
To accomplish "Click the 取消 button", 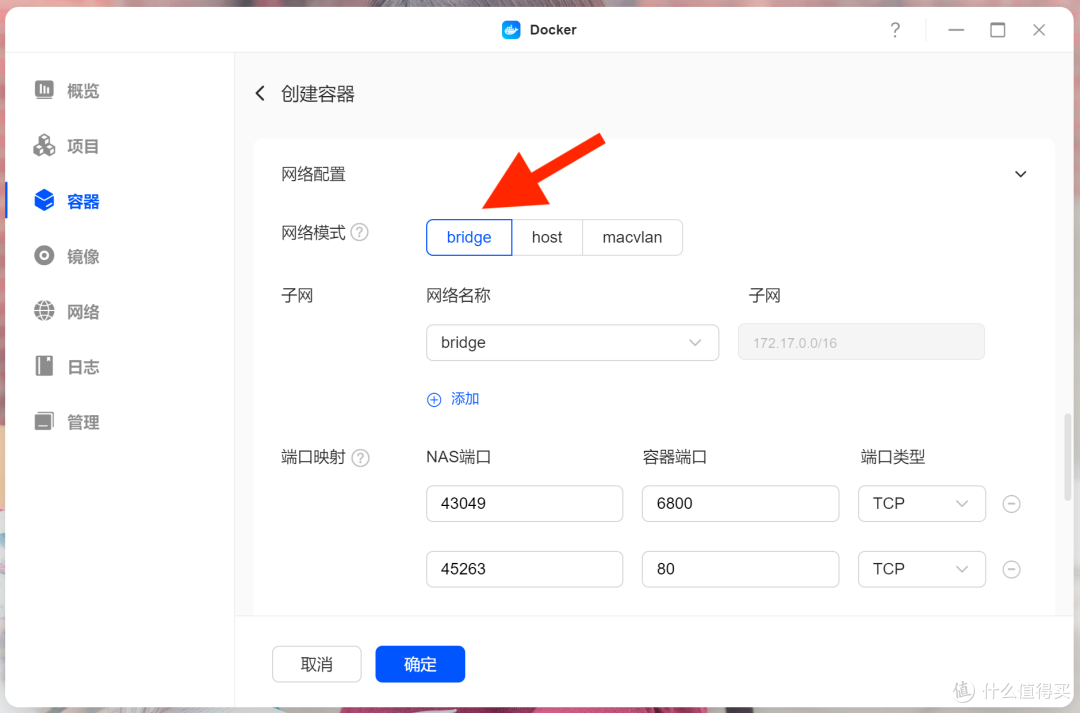I will click(x=316, y=664).
